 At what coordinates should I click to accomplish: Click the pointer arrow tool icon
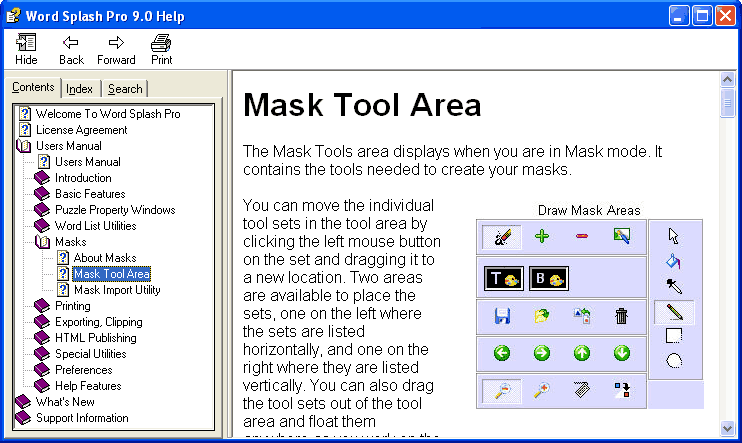pyautogui.click(x=674, y=236)
